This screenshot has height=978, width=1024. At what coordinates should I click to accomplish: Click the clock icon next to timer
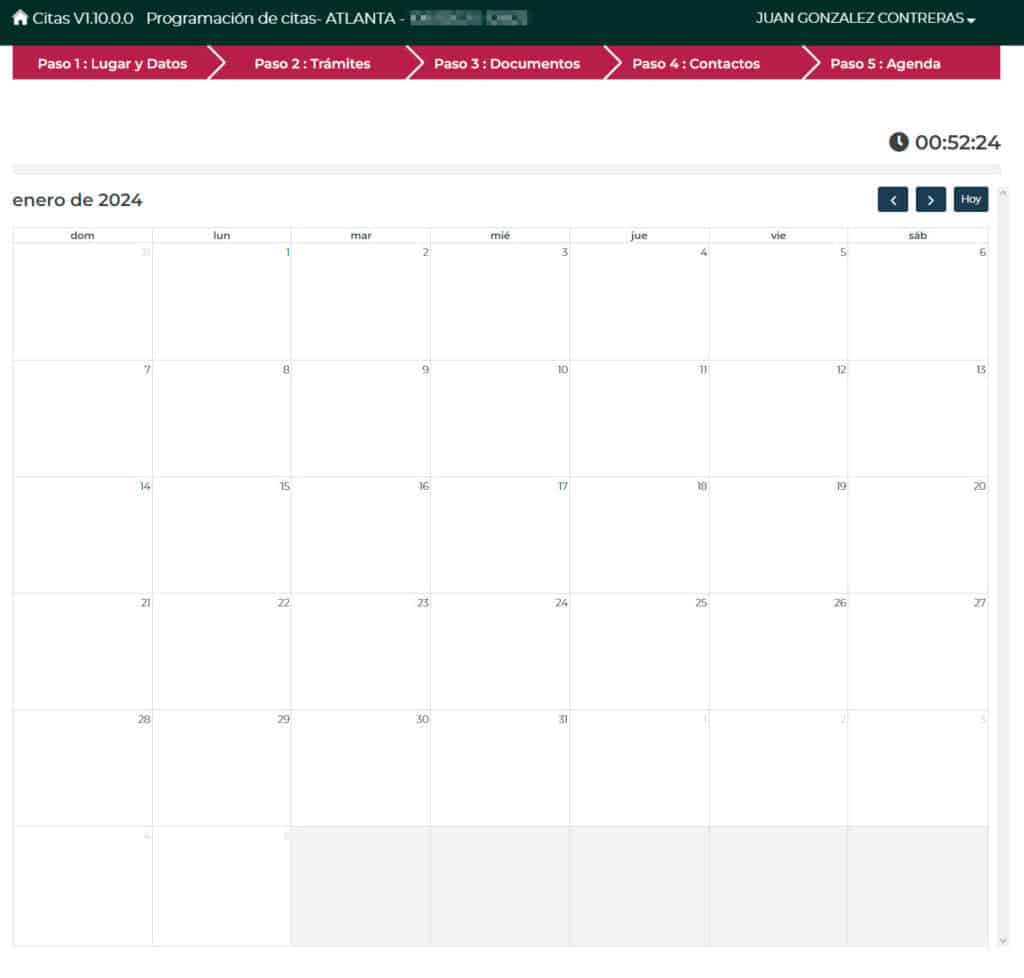pyautogui.click(x=899, y=142)
